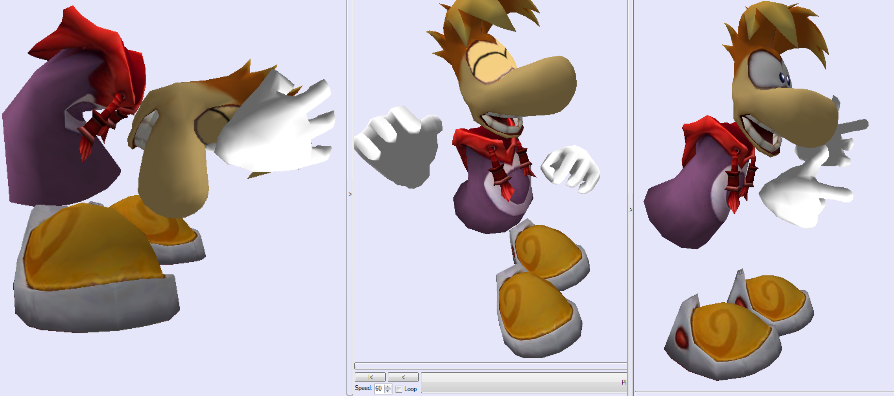Expand left panel via splitter arrow

click(x=350, y=194)
